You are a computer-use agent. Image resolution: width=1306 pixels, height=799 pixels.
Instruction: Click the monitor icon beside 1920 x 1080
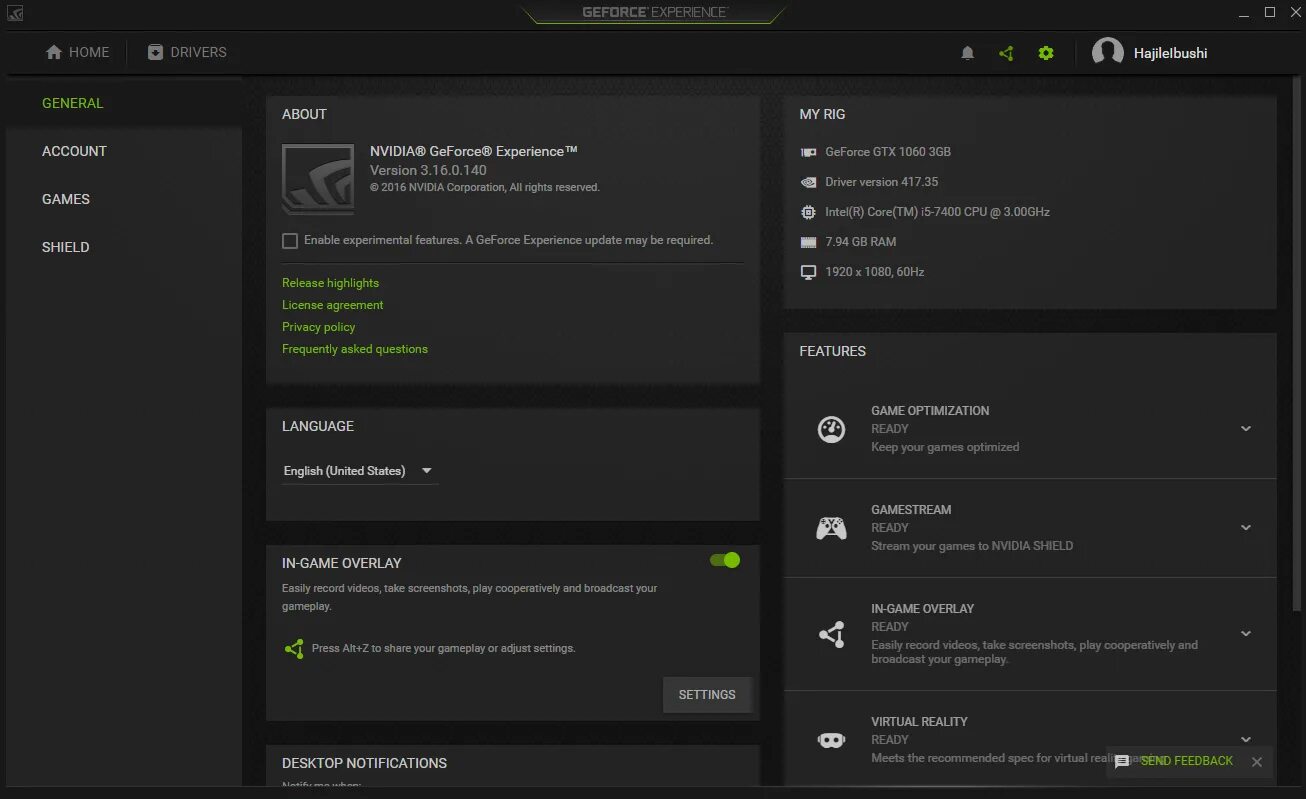click(x=808, y=272)
